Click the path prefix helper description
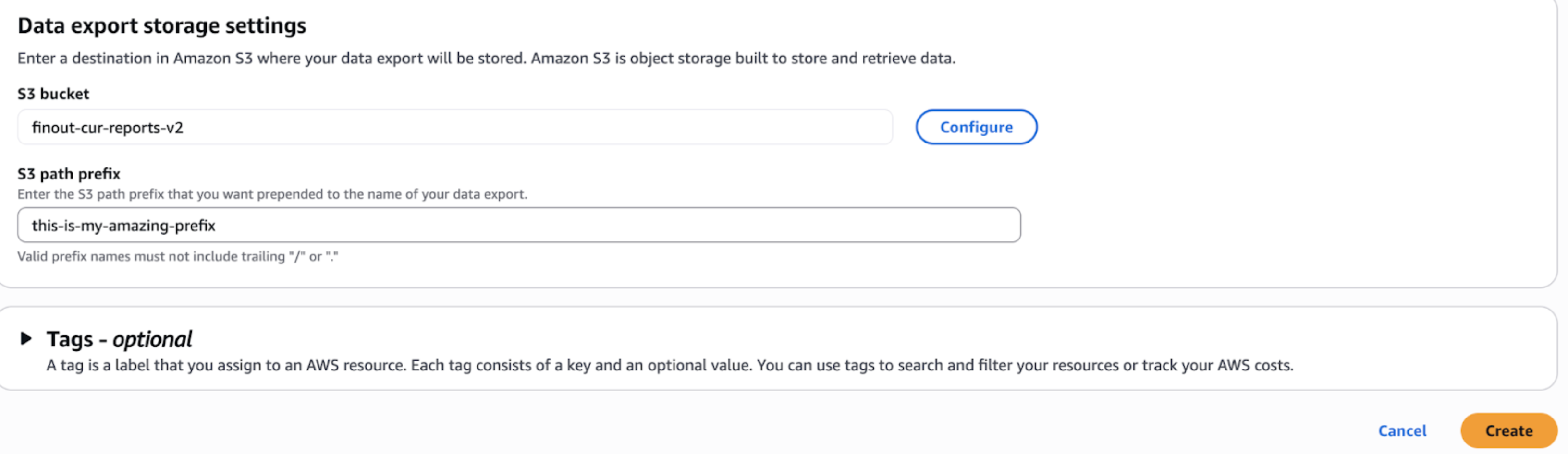Image resolution: width=1568 pixels, height=454 pixels. pos(272,194)
